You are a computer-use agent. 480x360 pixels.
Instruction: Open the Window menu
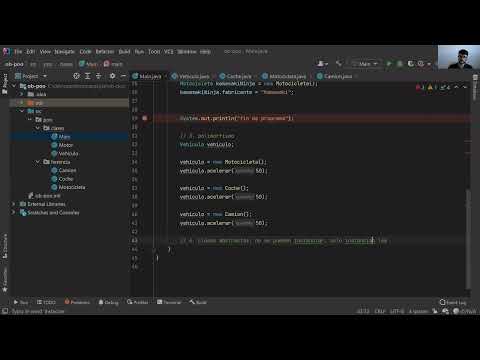[187, 52]
